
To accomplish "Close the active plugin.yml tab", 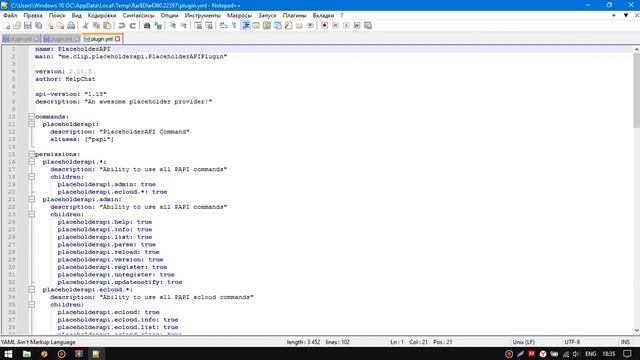I will 118,39.
